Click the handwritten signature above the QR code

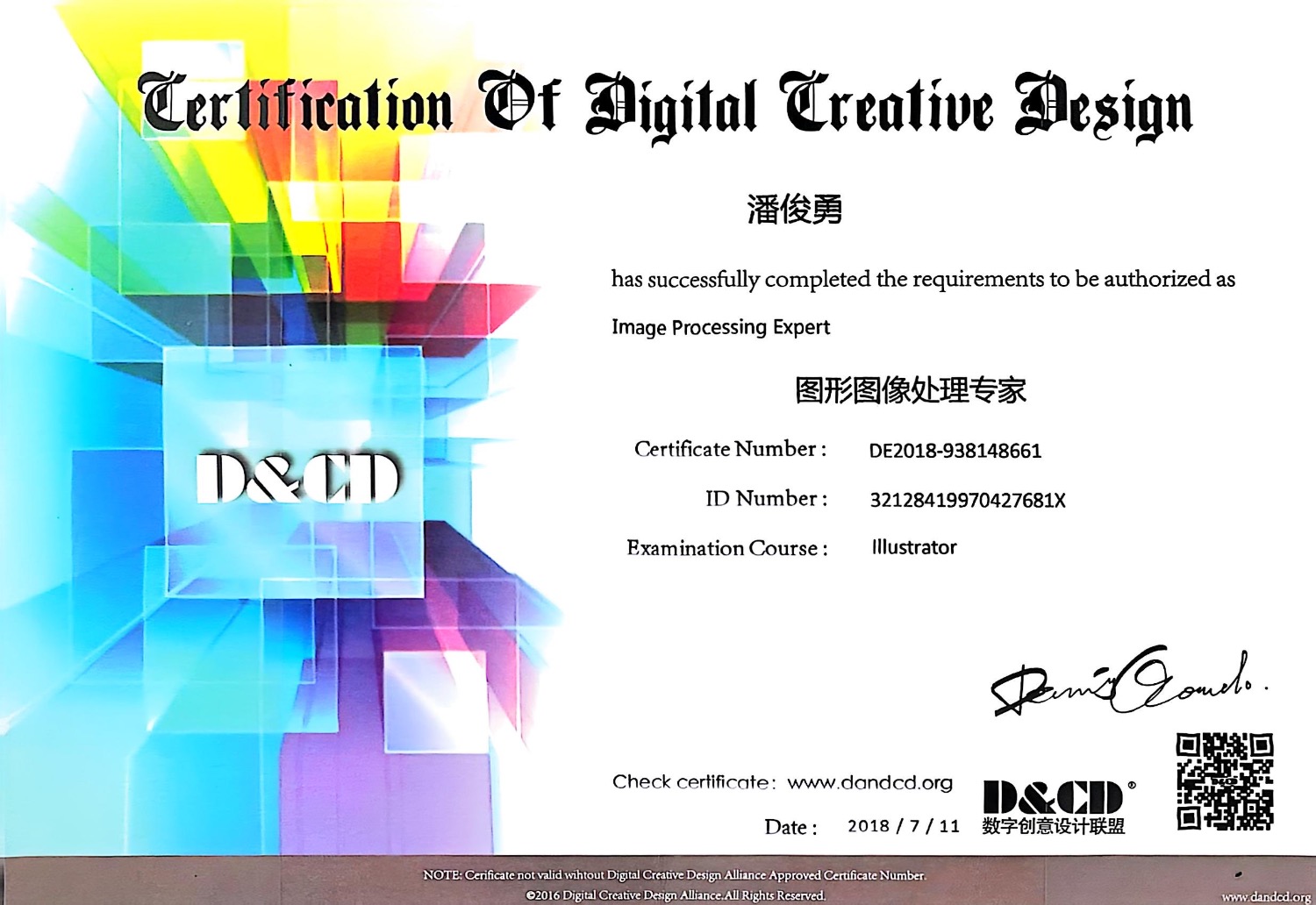click(x=1127, y=682)
